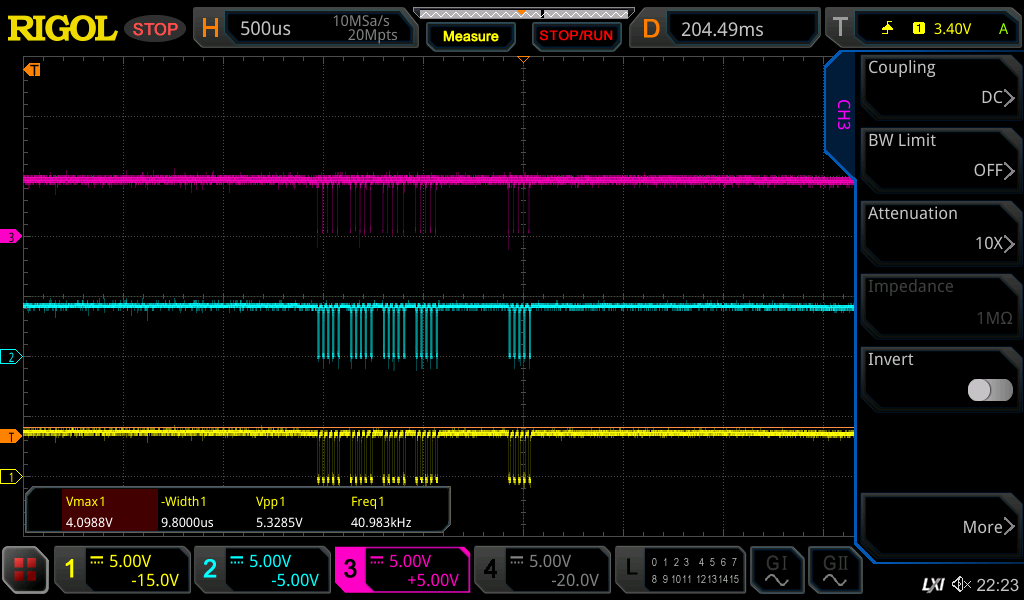
Task: Click the 40.983kHz frequency value
Action: point(381,522)
